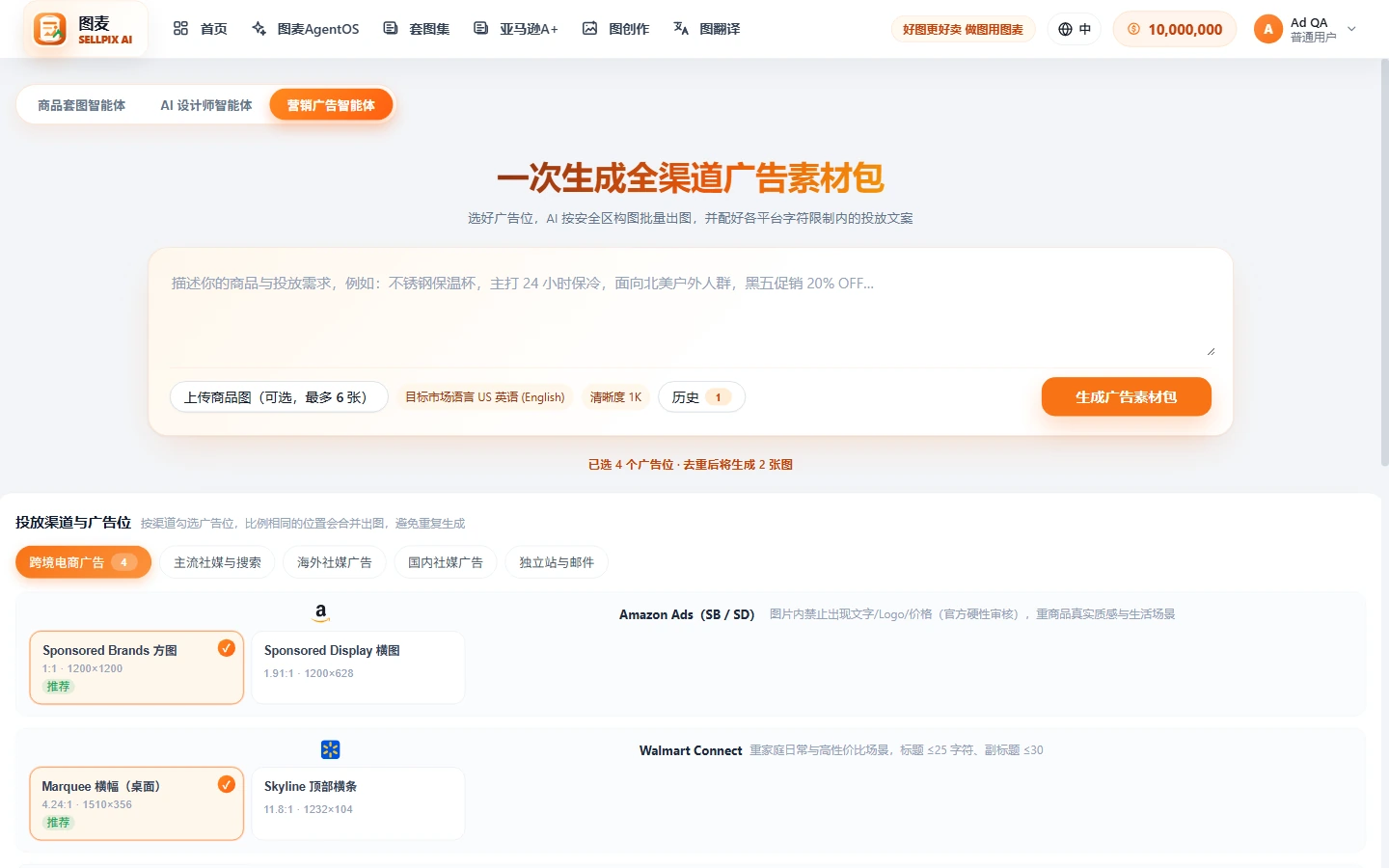This screenshot has width=1389, height=868.
Task: Open the 亚马逊A+ navigation item
Action: point(516,29)
